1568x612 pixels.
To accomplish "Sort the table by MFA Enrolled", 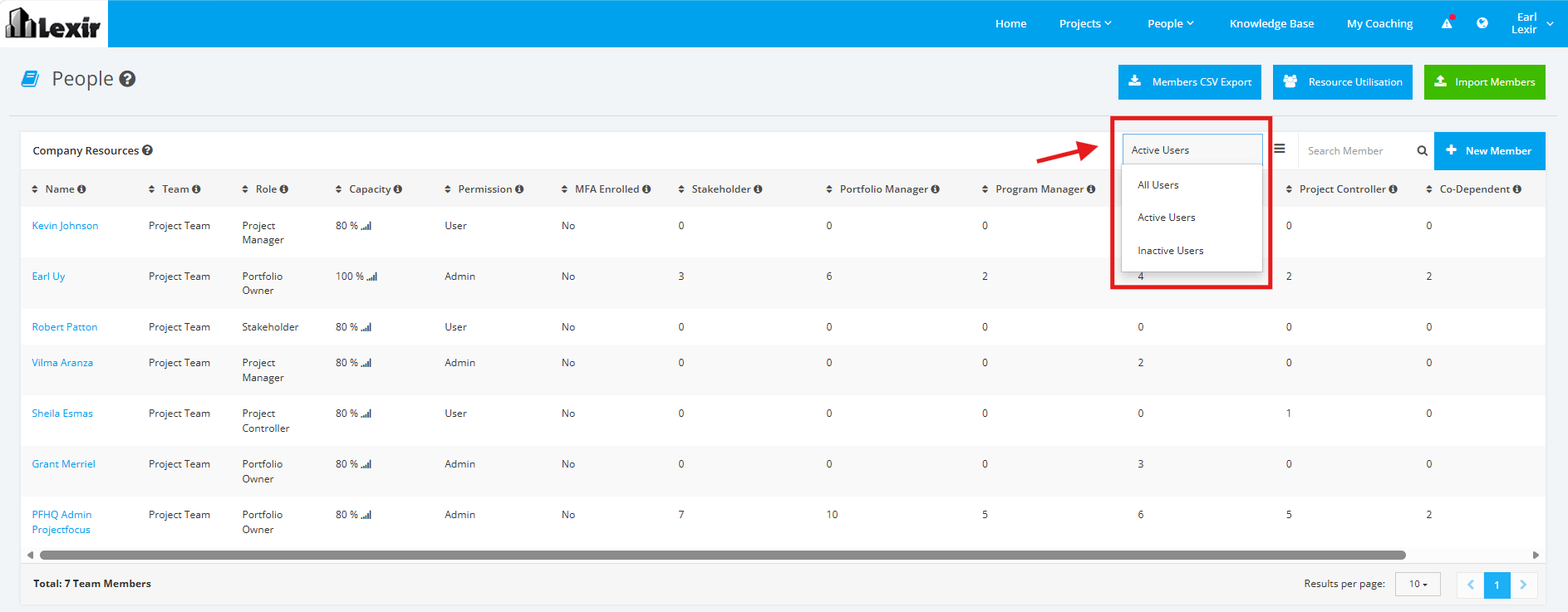I will [x=564, y=189].
